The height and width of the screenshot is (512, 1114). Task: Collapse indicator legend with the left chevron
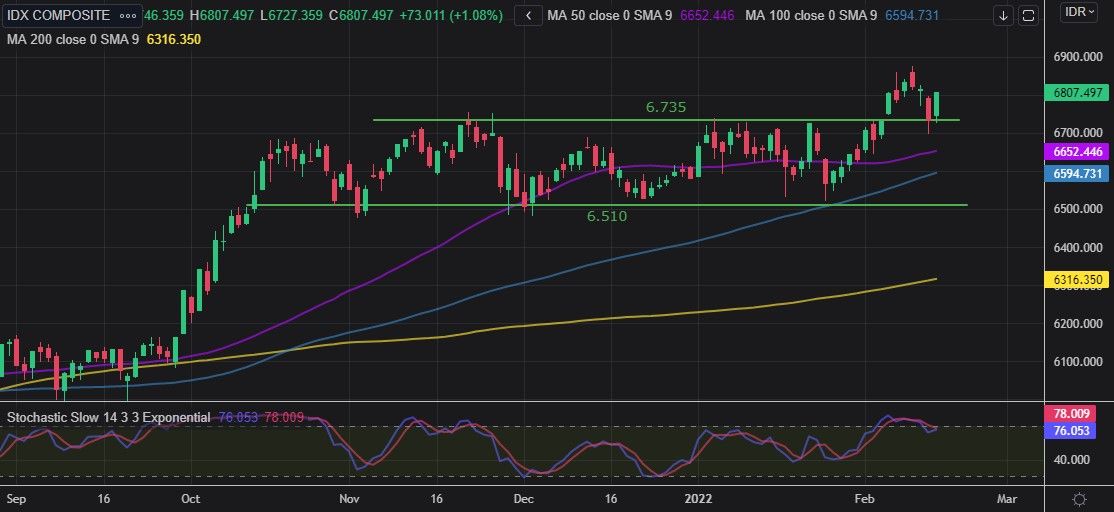tap(528, 16)
